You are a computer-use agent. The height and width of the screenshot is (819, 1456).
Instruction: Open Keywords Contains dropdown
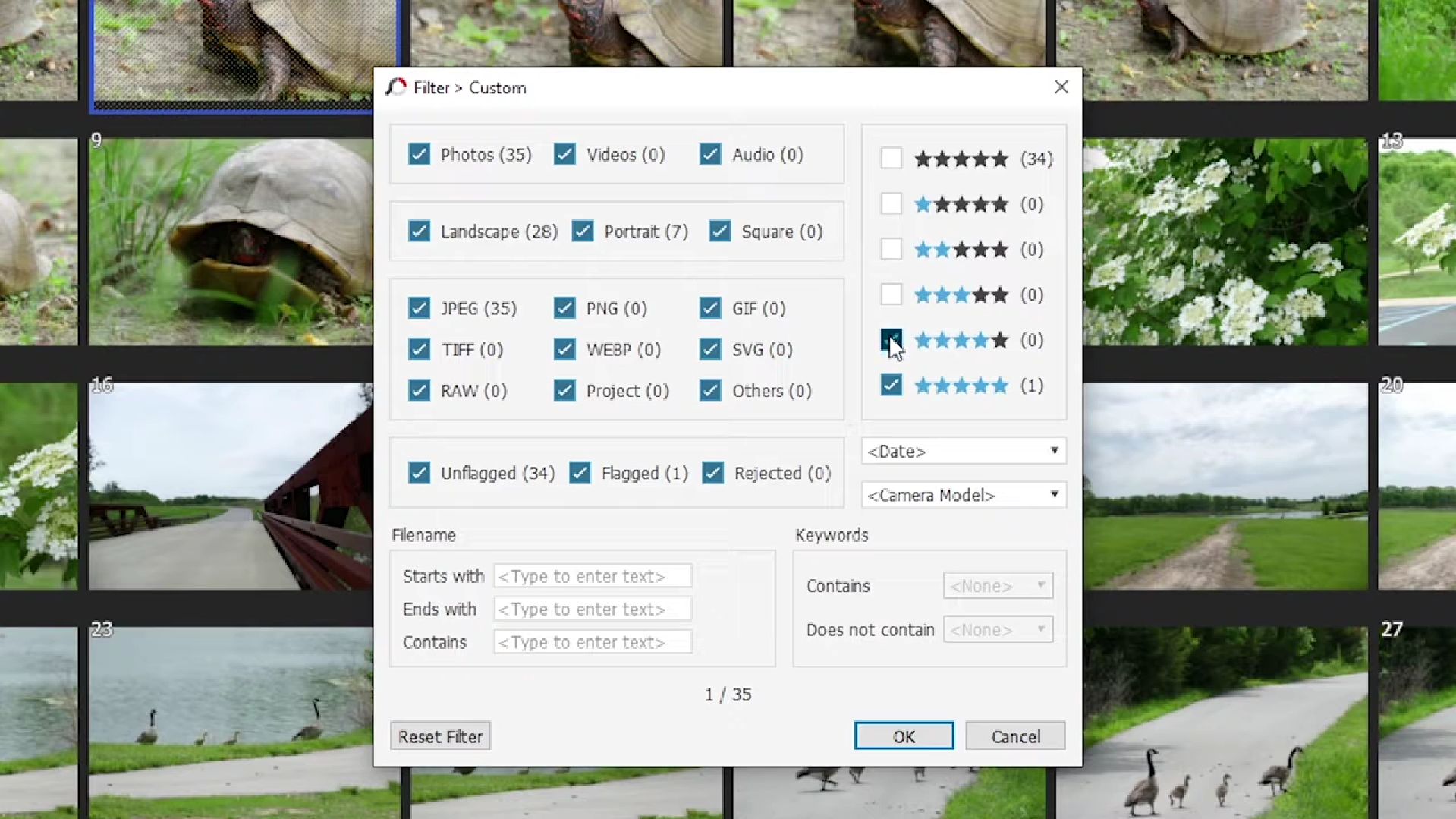click(x=998, y=585)
